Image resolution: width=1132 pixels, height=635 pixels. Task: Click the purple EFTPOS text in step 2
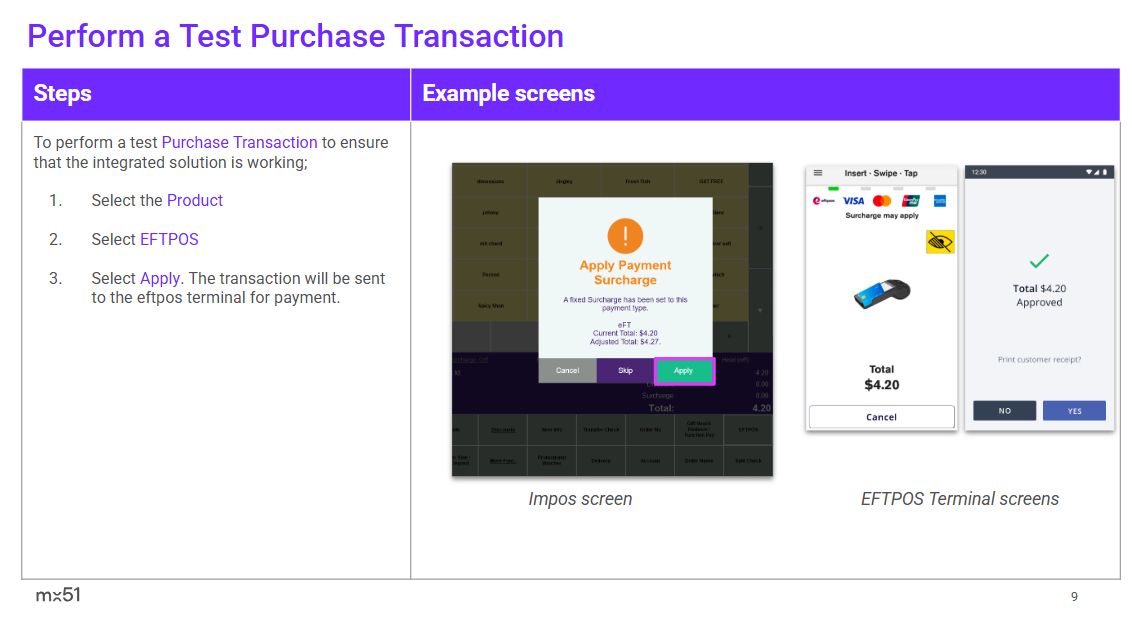coord(169,240)
